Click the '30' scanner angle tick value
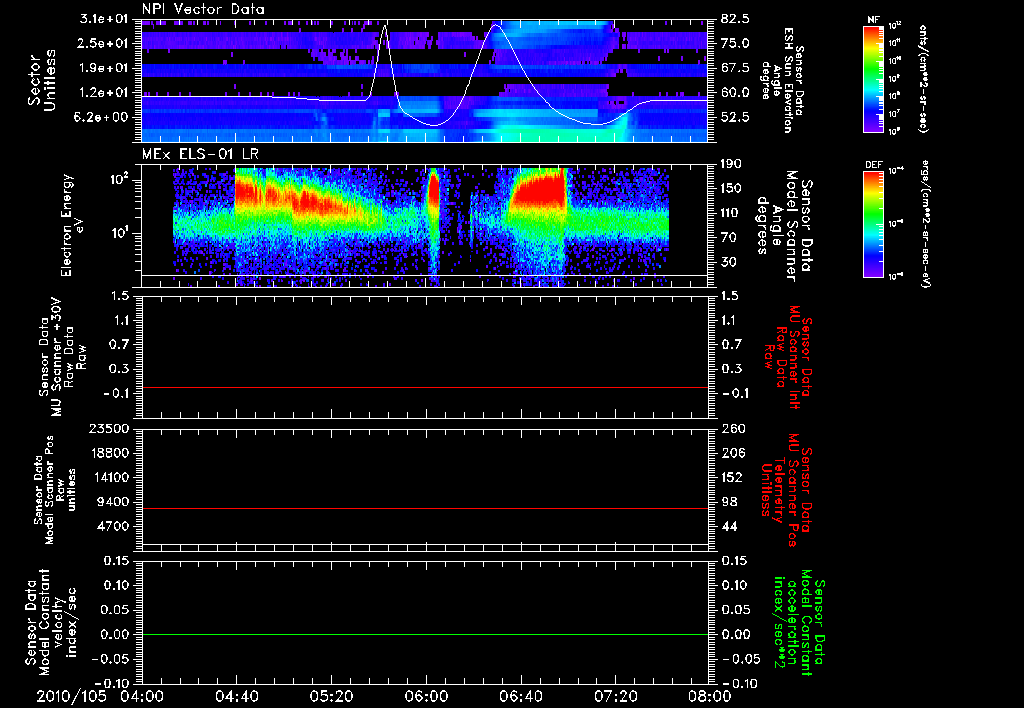Screen dimensions: 1024x708 (729, 262)
